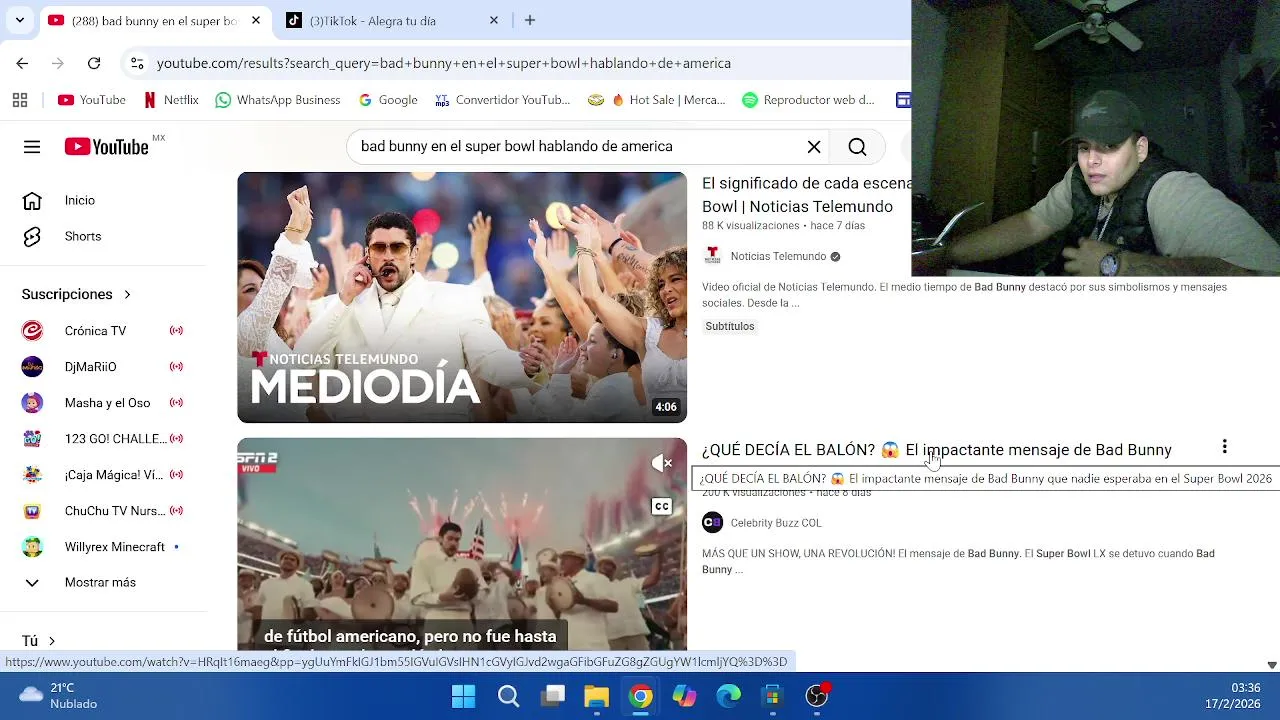Open the YouTube bookmark
The height and width of the screenshot is (720, 1280).
click(92, 100)
